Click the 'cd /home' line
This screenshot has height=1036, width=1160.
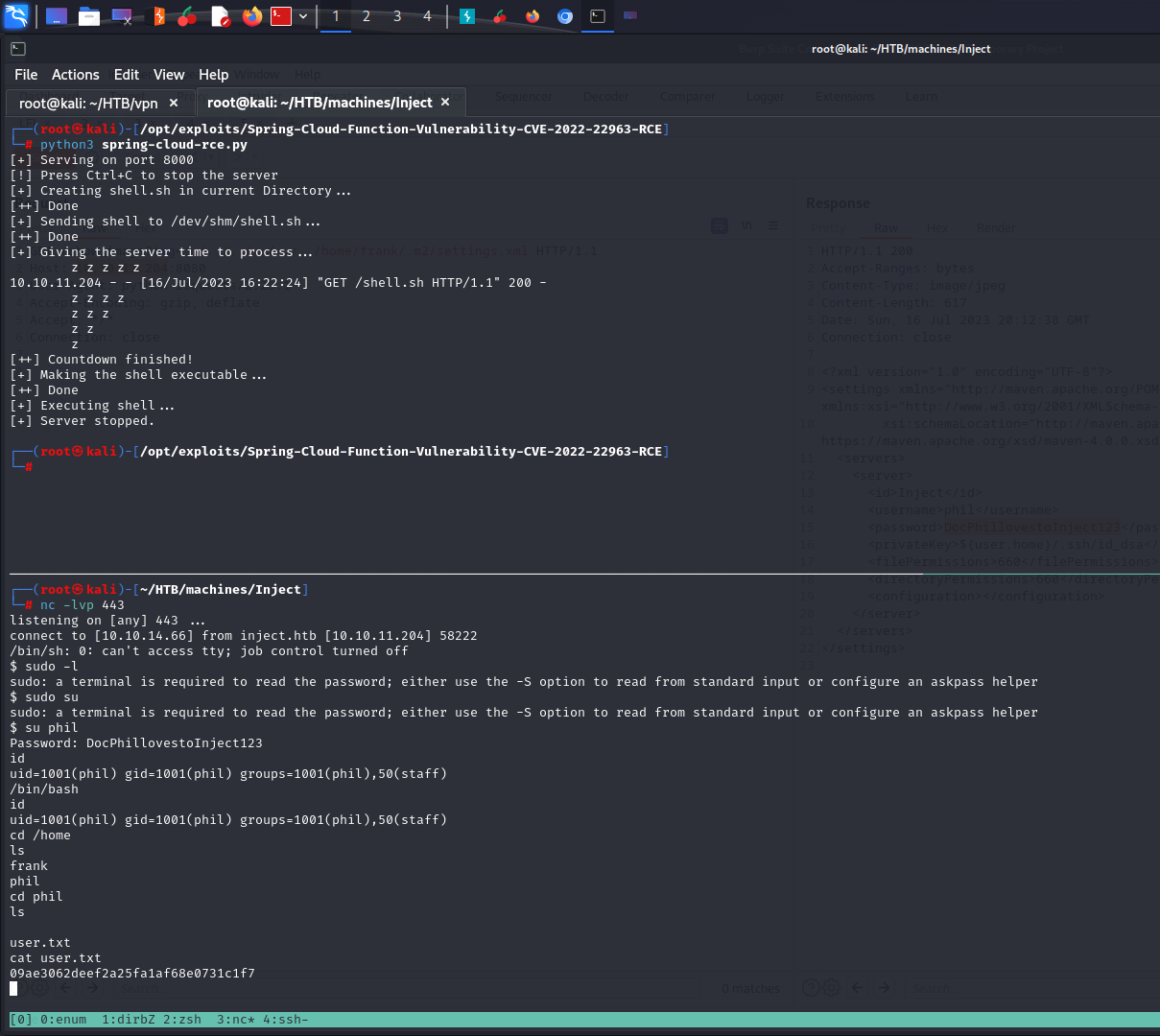point(40,836)
